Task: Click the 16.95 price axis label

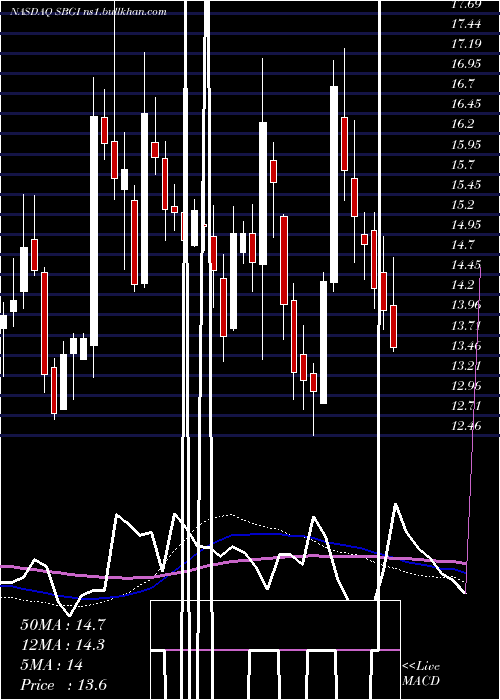Action: click(x=466, y=64)
